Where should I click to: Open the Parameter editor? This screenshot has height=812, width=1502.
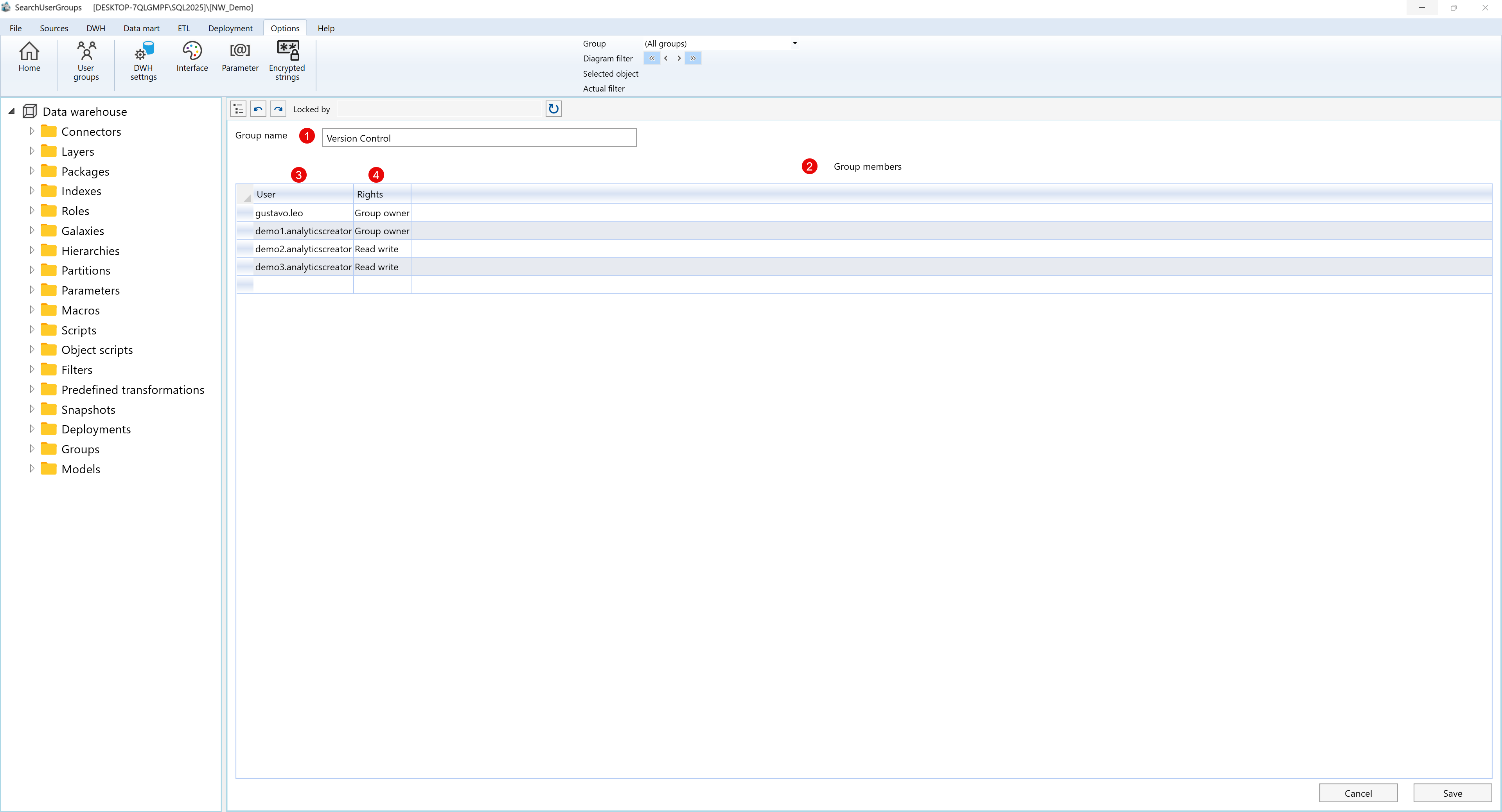coord(240,57)
